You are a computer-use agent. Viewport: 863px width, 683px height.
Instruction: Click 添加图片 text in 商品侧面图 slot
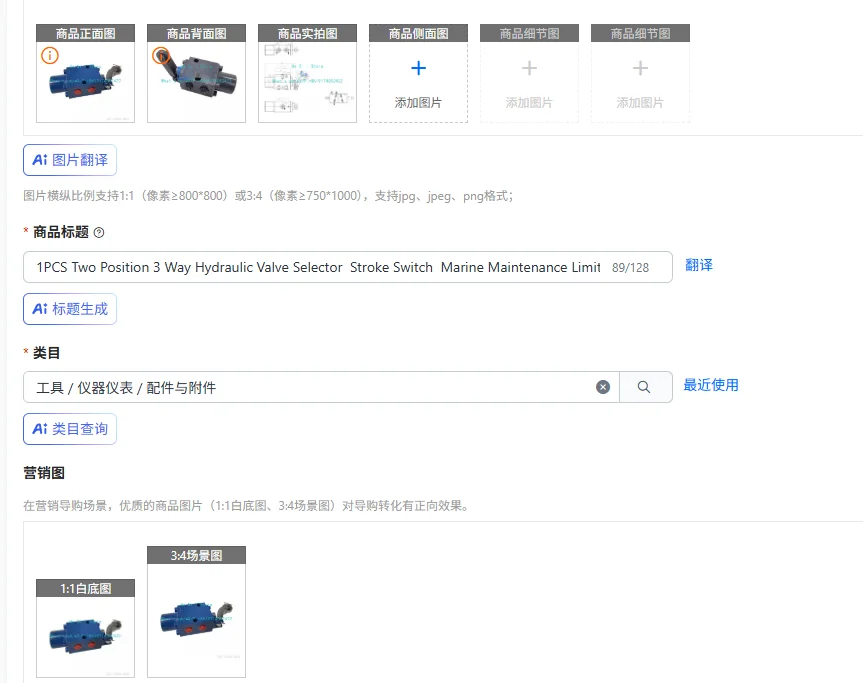(x=418, y=103)
